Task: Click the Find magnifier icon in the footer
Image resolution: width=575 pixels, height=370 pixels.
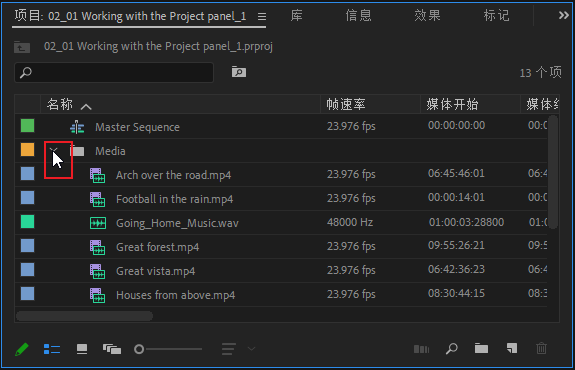Action: (x=452, y=348)
